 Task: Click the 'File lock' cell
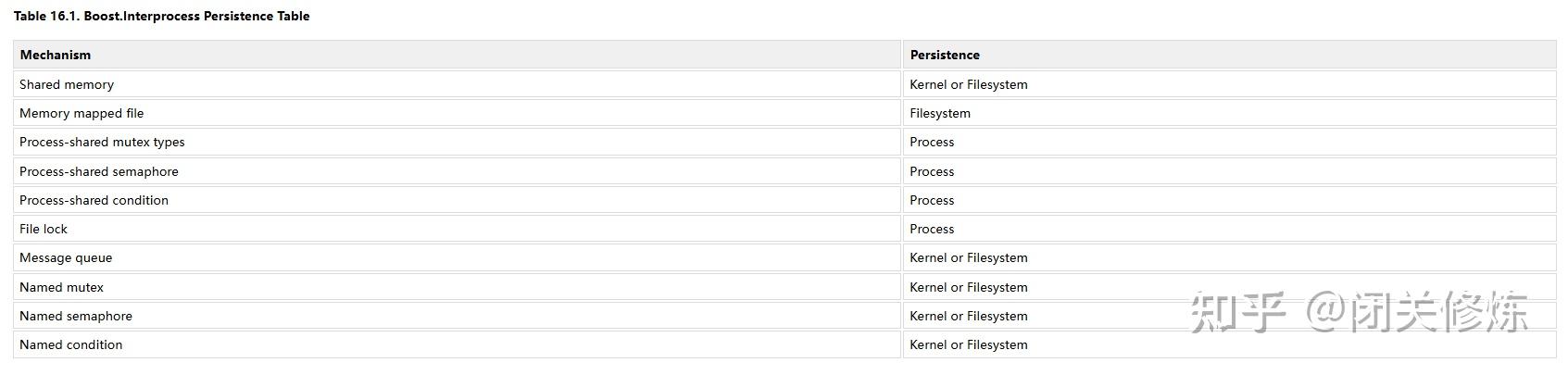coord(44,229)
